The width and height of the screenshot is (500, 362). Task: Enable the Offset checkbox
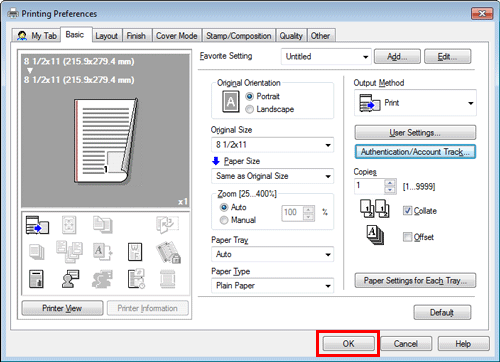pyautogui.click(x=407, y=237)
